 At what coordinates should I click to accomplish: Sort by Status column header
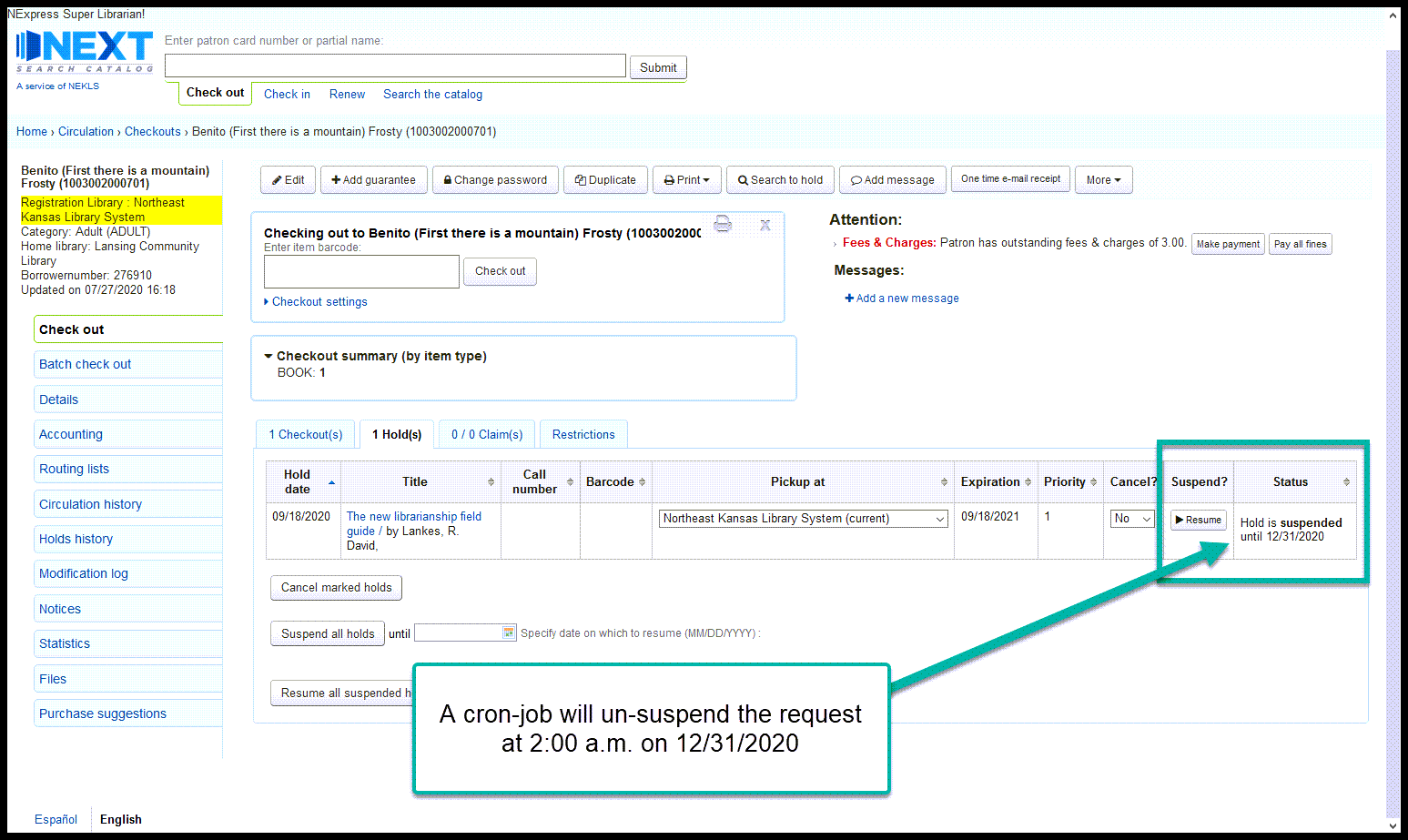pyautogui.click(x=1295, y=481)
